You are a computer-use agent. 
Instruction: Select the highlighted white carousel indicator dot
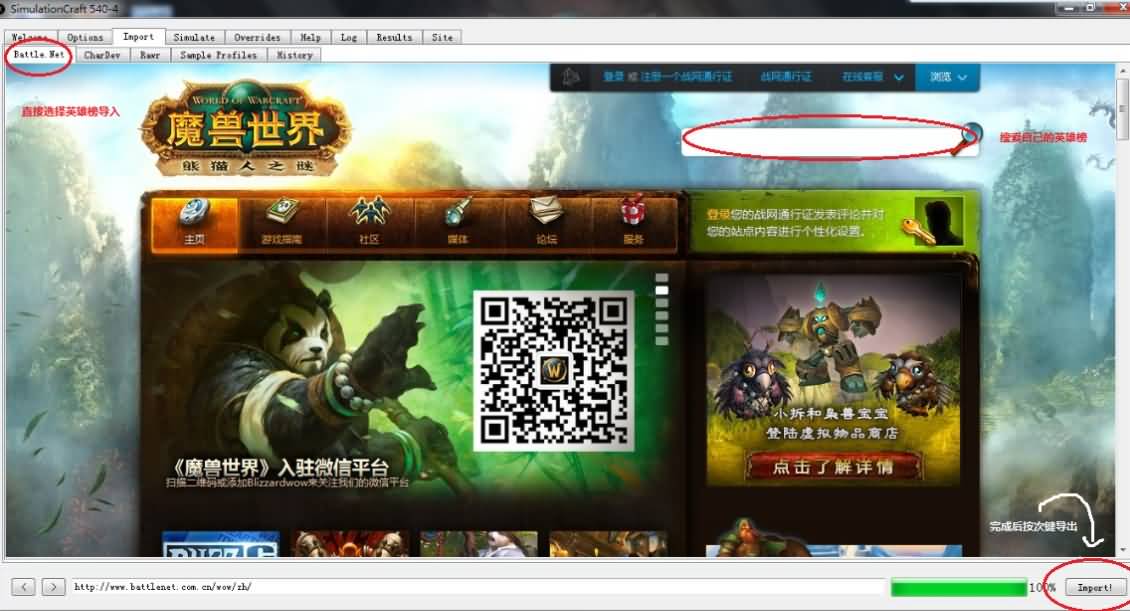click(661, 290)
